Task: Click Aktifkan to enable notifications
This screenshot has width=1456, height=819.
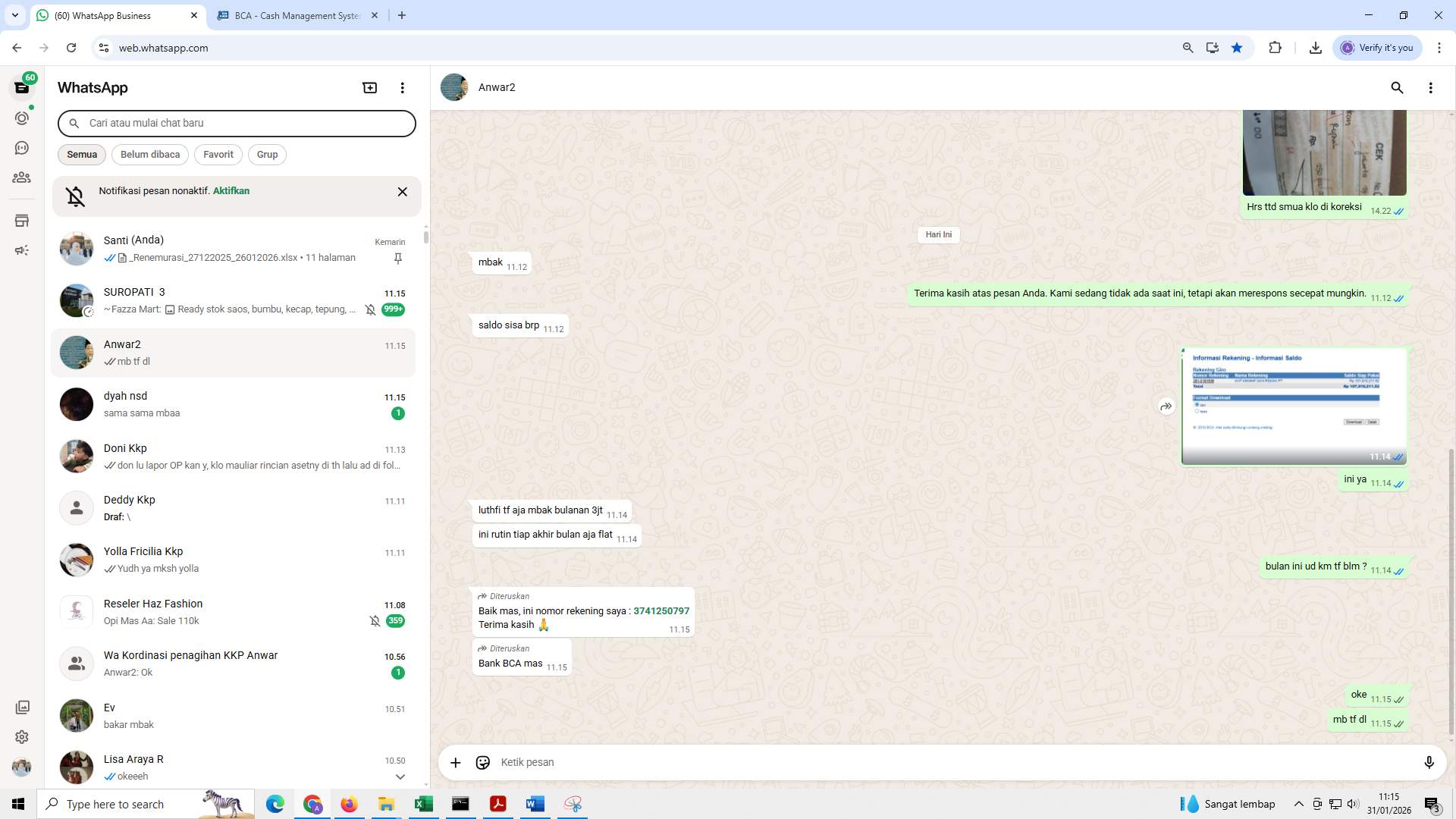Action: tap(231, 190)
